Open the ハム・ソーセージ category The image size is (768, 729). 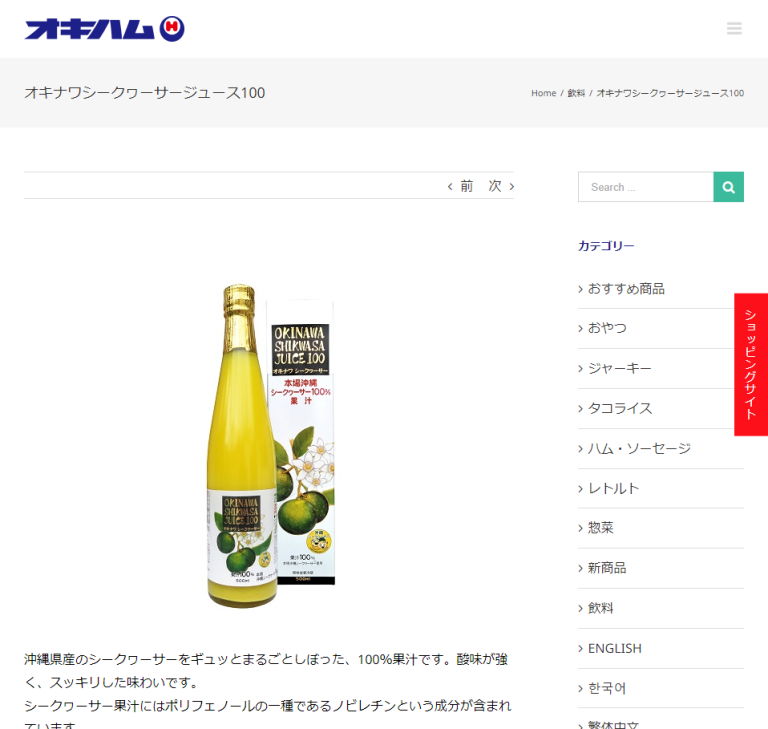(639, 449)
